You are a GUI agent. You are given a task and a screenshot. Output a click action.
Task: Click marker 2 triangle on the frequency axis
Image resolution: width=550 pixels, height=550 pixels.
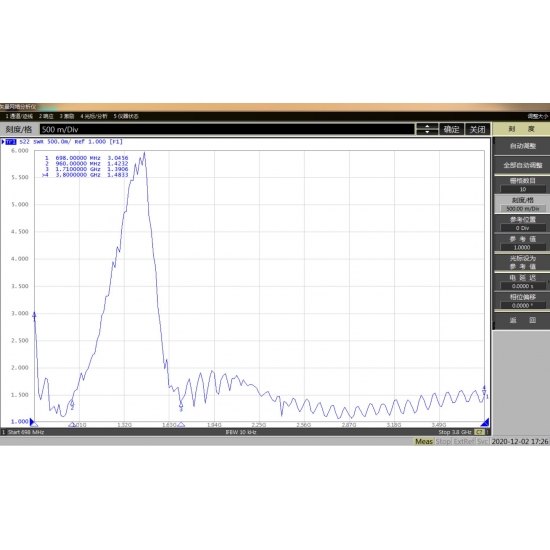point(72,425)
